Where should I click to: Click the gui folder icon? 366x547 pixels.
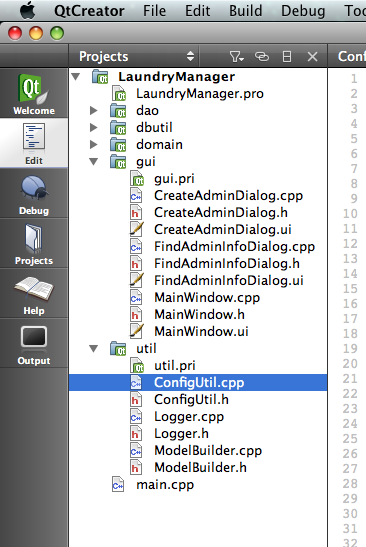118,162
